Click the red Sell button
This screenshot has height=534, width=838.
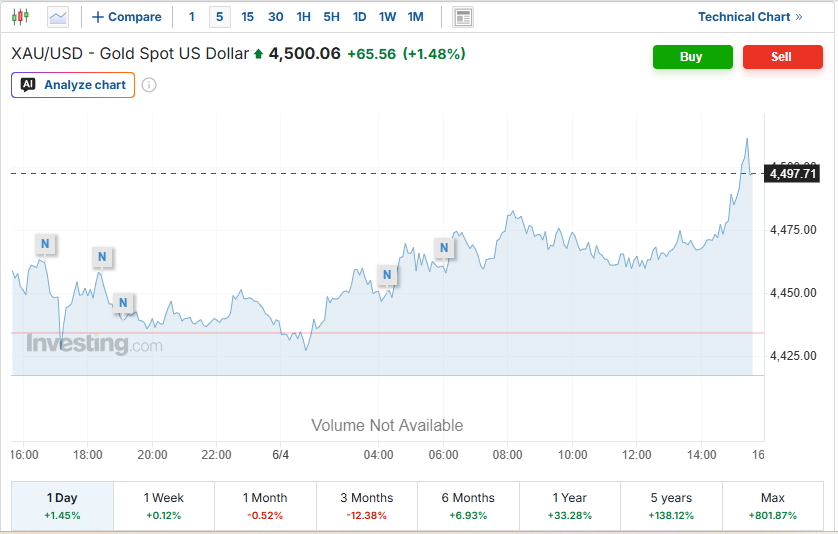click(x=782, y=57)
